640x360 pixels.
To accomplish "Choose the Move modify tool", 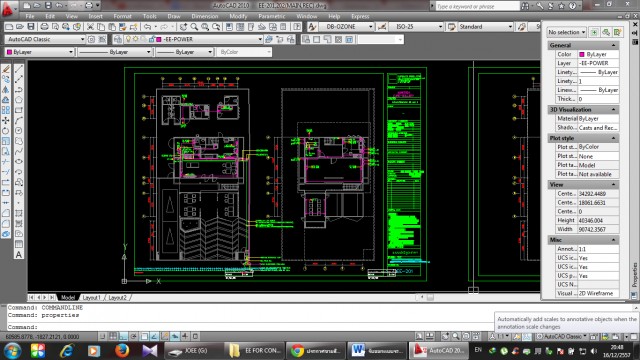I will pos(6,120).
